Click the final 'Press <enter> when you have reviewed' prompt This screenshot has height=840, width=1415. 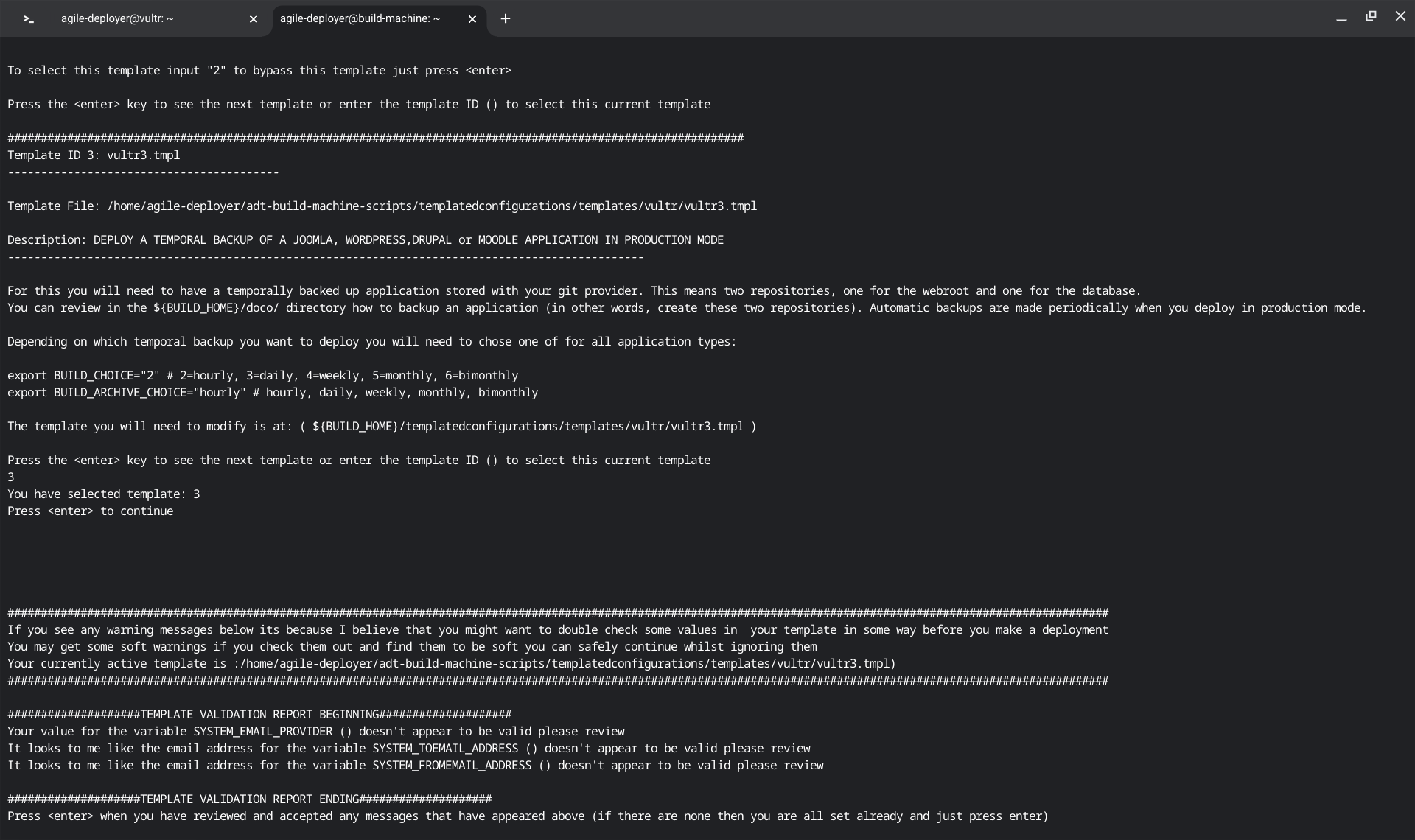click(x=527, y=816)
